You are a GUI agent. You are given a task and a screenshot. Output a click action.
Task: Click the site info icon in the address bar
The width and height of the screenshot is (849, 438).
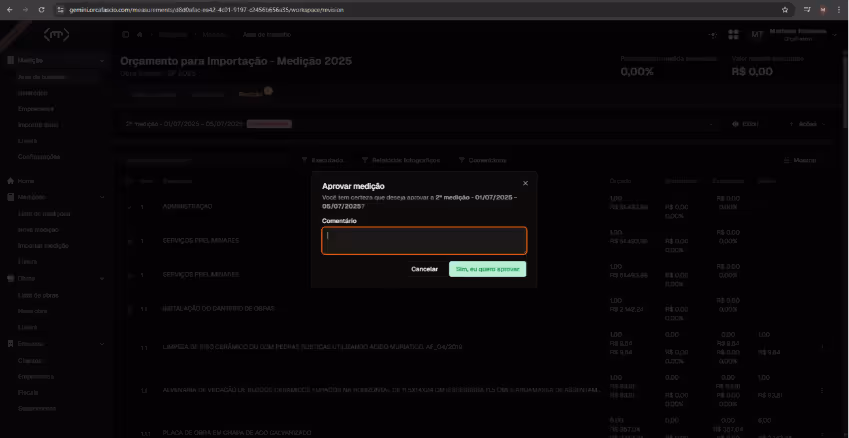pyautogui.click(x=61, y=10)
